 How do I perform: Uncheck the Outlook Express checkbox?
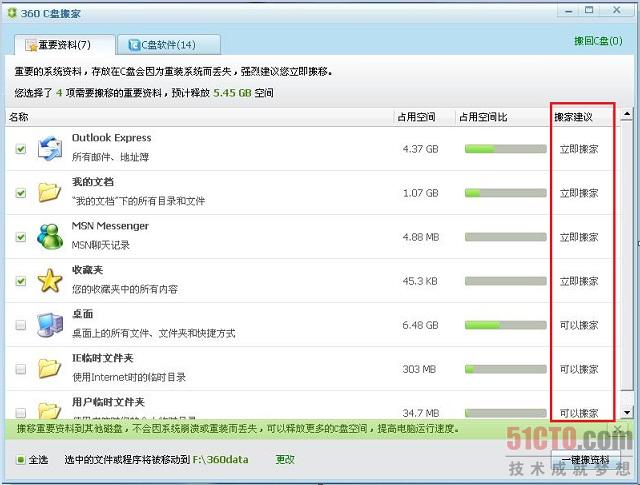tap(20, 149)
